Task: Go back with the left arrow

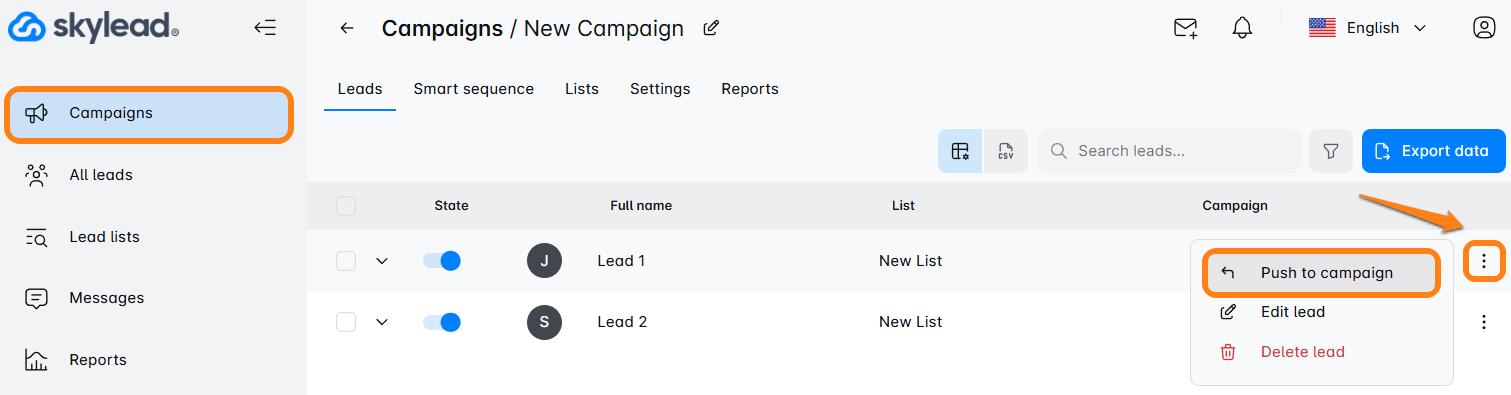Action: tap(347, 28)
